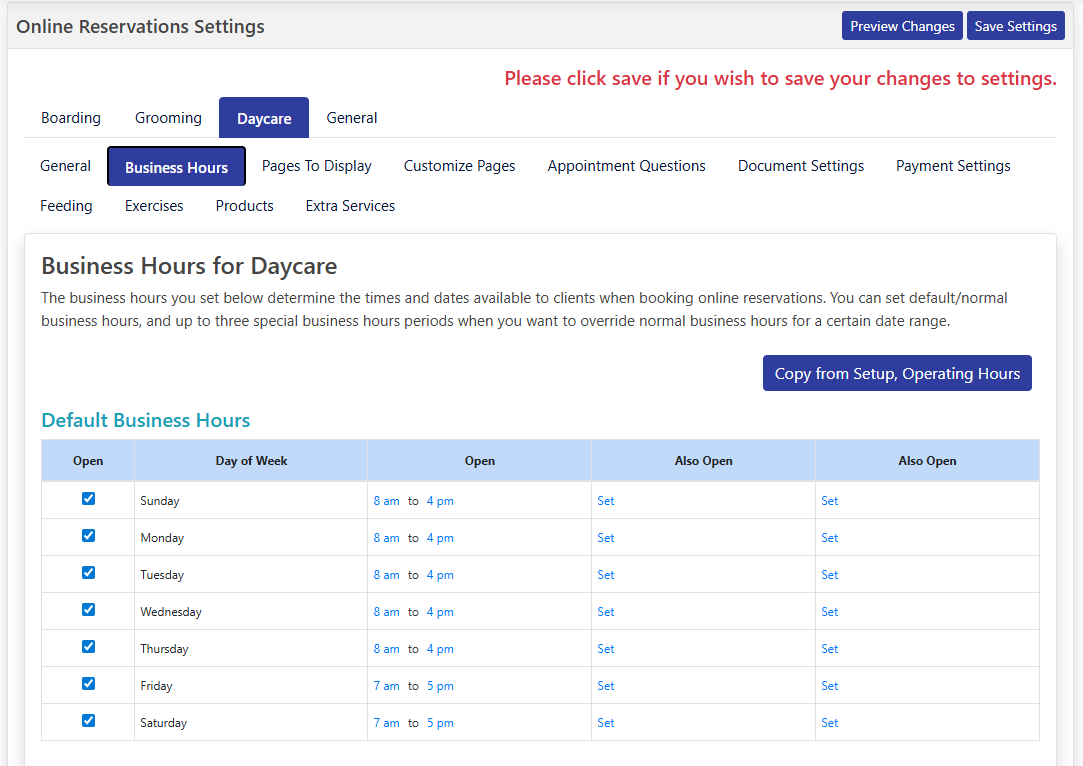1083x766 pixels.
Task: Click the Save Settings button
Action: [1016, 26]
